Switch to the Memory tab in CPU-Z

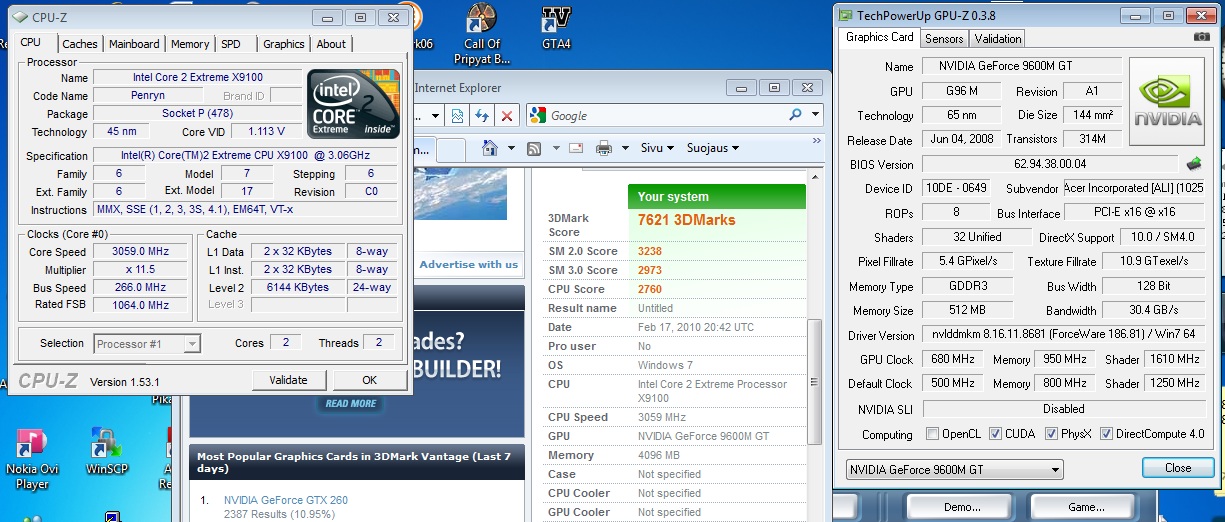190,44
